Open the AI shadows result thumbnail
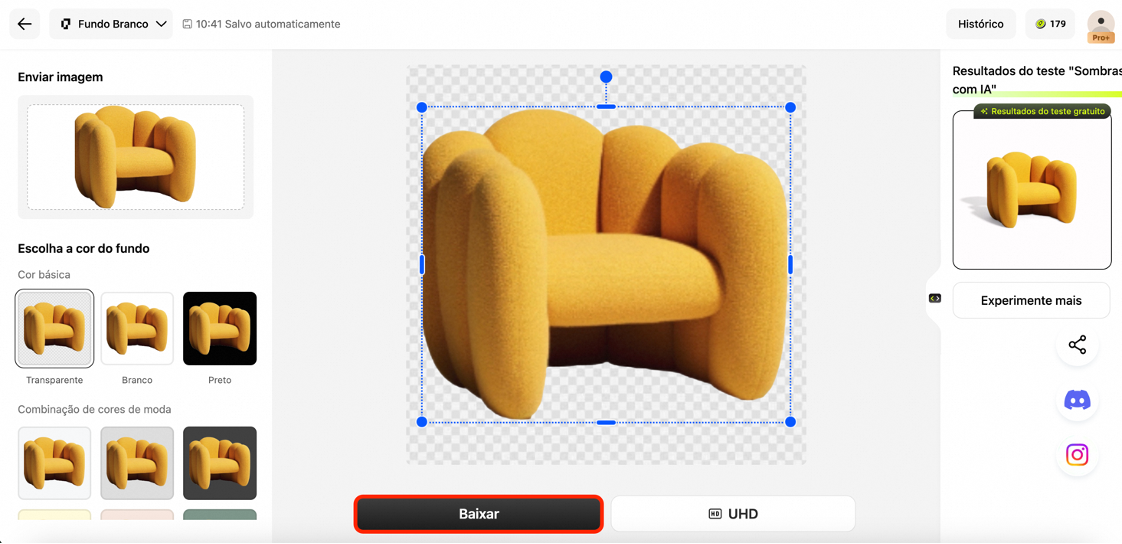Screen dimensions: 1122x544 (x=1031, y=190)
